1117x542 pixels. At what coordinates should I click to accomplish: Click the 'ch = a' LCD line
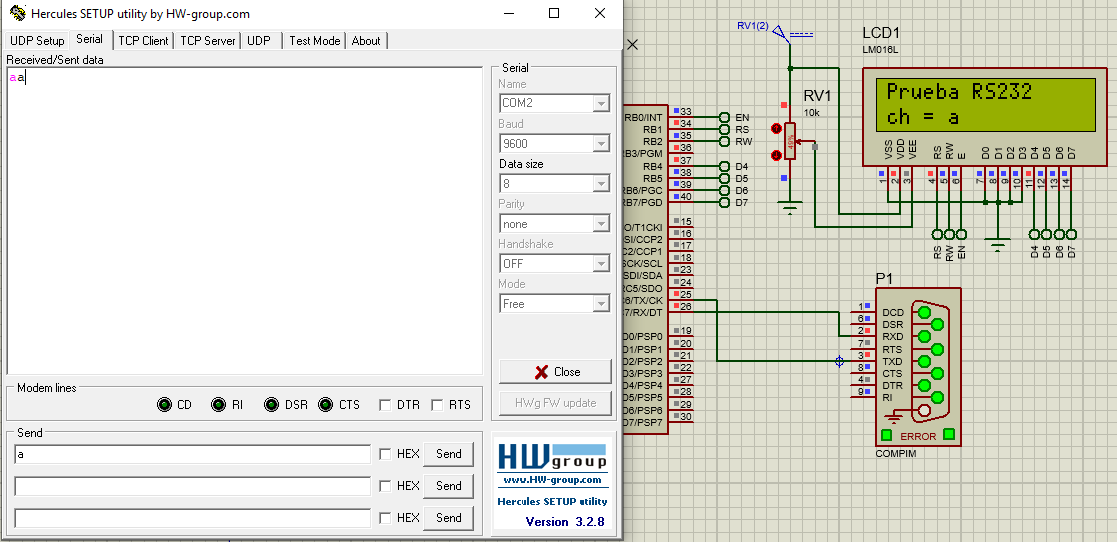923,117
